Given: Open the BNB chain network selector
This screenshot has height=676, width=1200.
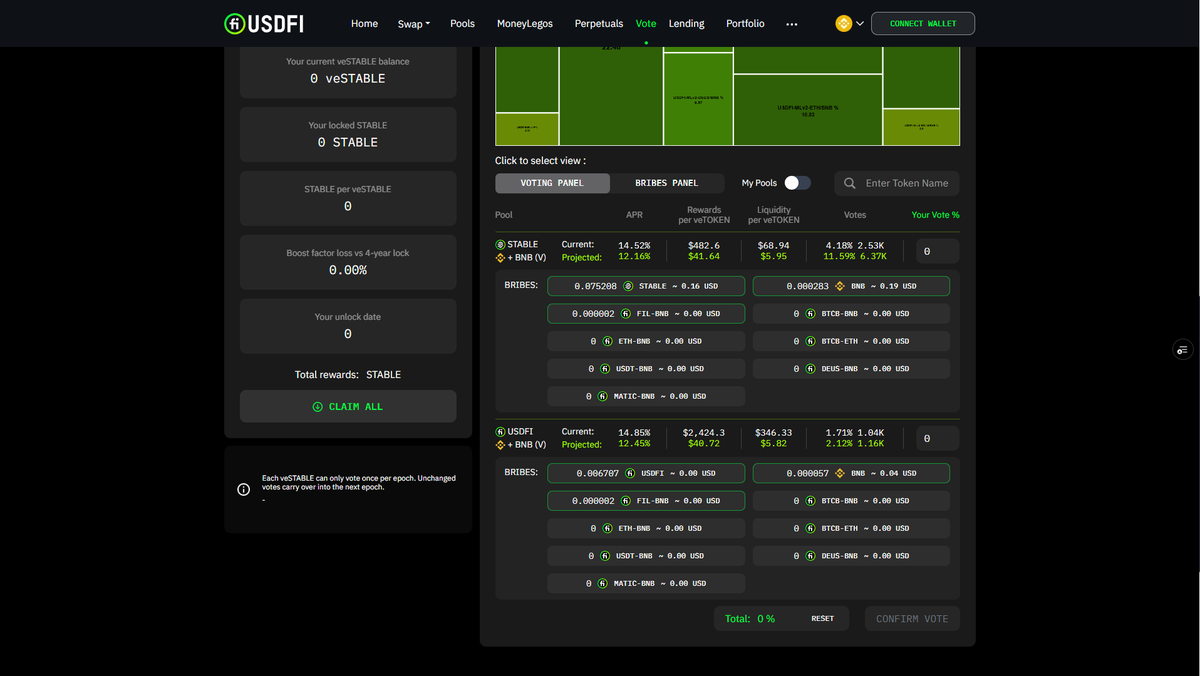Looking at the screenshot, I should (850, 23).
